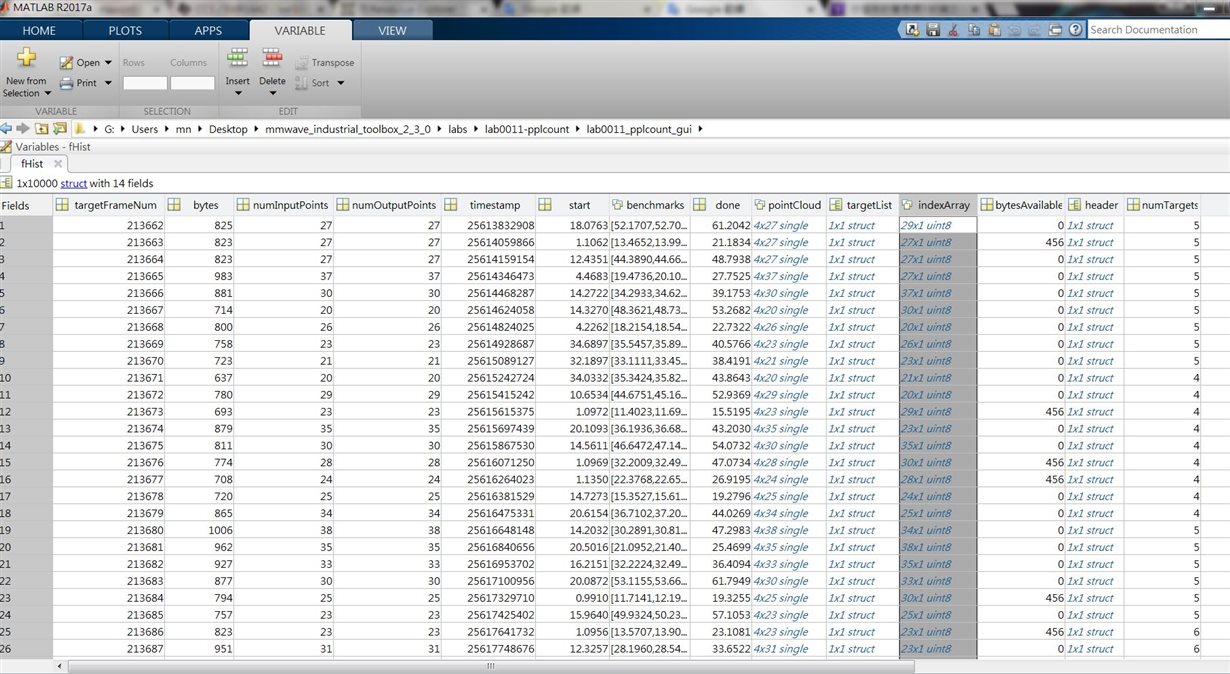Expand the Open dropdown arrow
Image resolution: width=1230 pixels, height=674 pixels.
[108, 63]
